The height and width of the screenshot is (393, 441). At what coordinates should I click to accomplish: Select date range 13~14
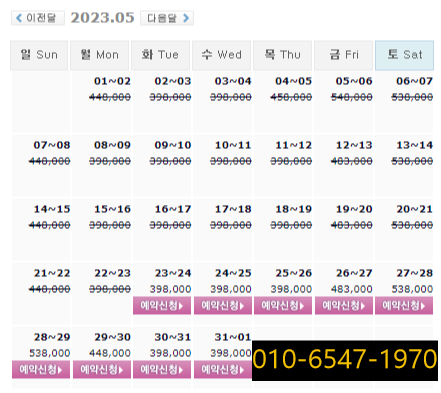(x=414, y=145)
